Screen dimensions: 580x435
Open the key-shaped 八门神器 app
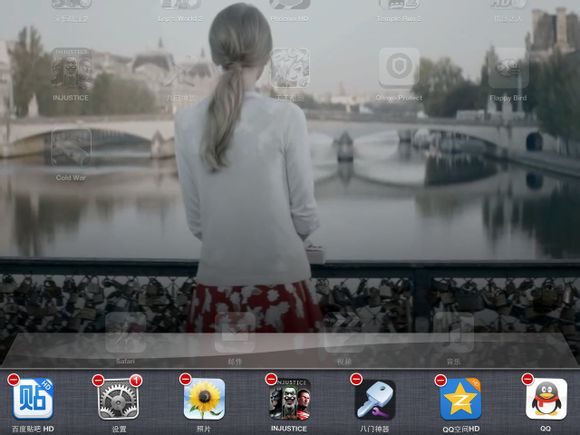pos(375,399)
